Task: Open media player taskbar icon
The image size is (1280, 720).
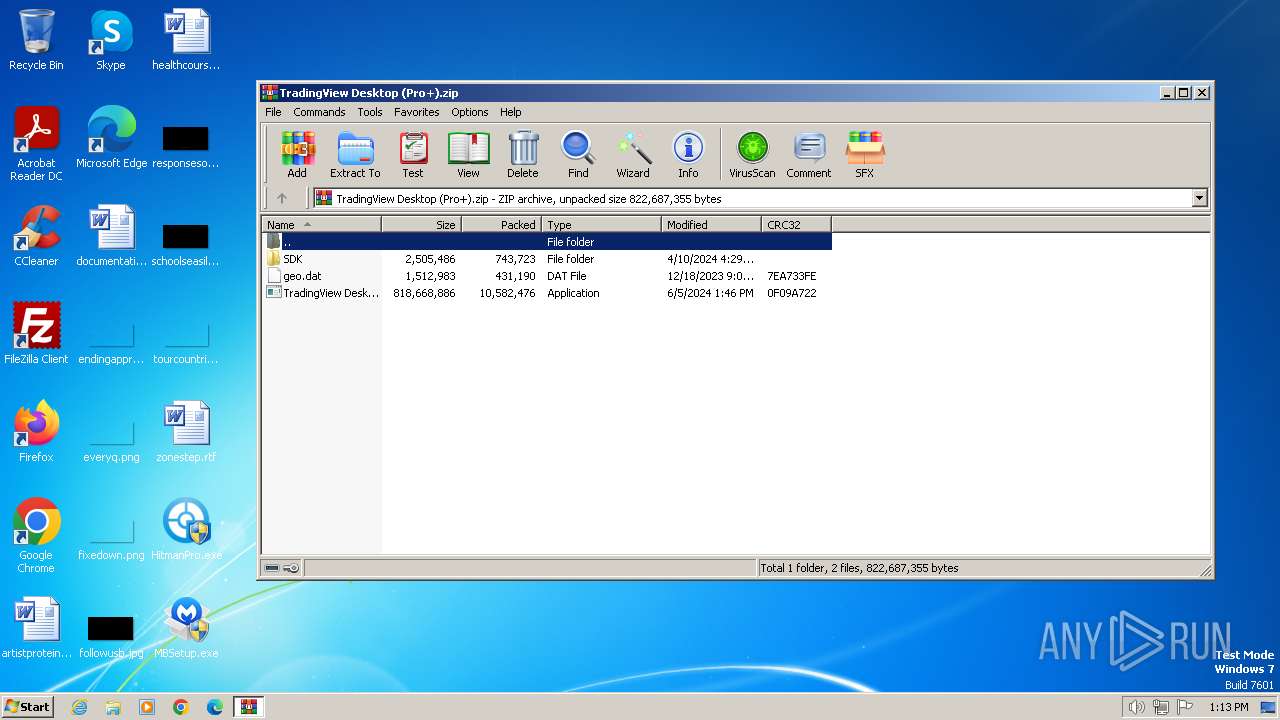Action: pos(147,707)
